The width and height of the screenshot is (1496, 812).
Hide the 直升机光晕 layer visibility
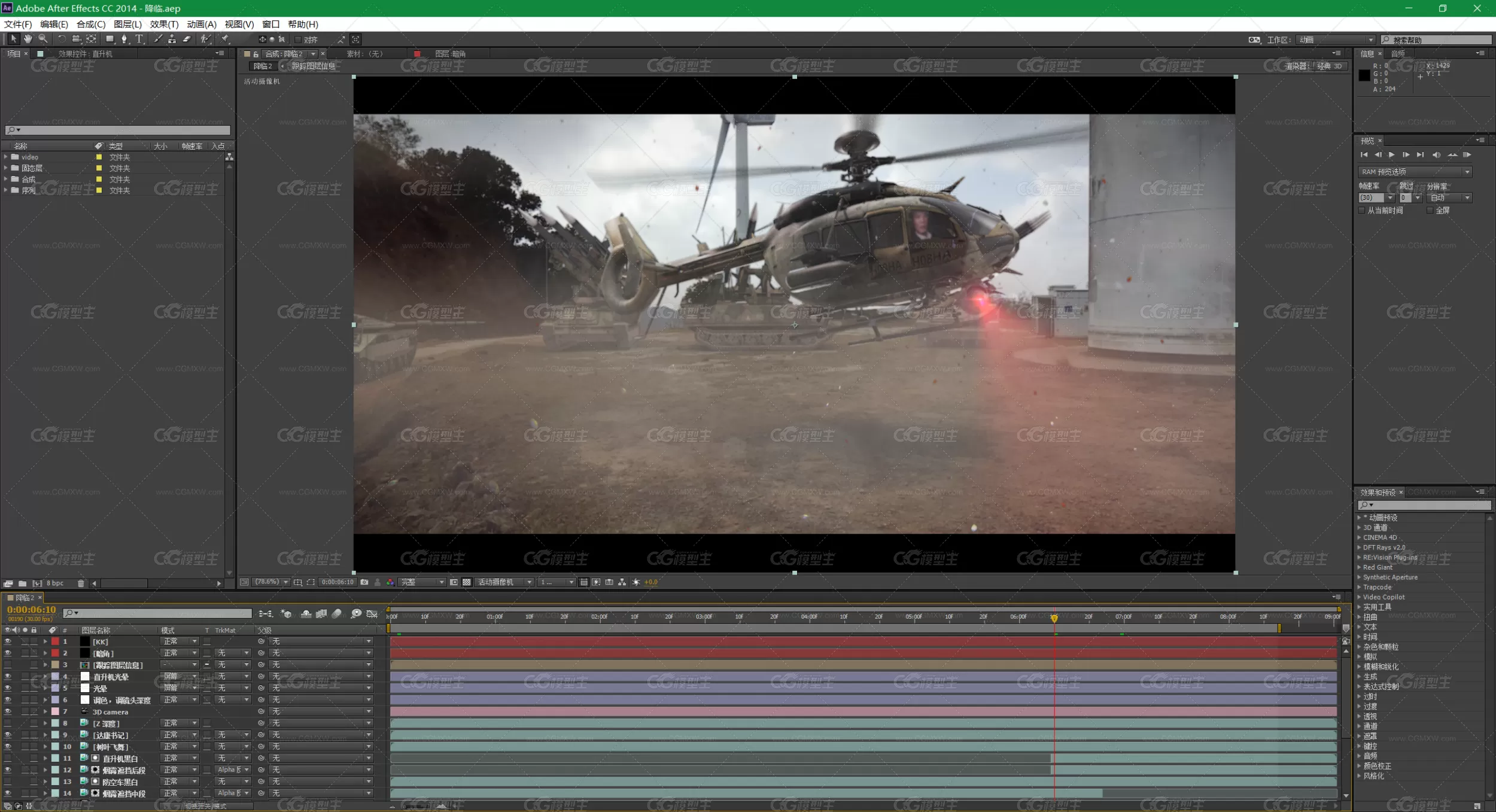[x=8, y=676]
